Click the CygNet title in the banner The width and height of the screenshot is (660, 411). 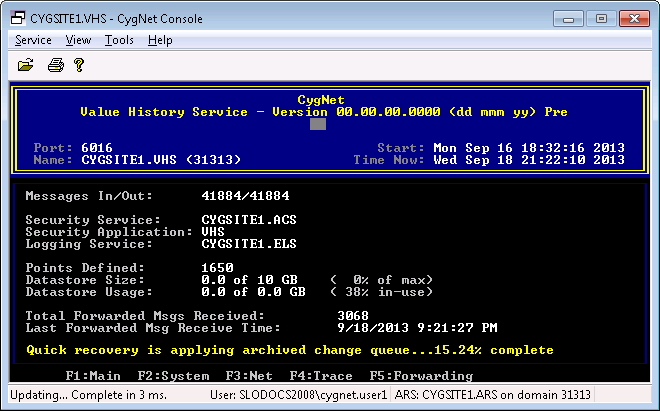point(321,100)
